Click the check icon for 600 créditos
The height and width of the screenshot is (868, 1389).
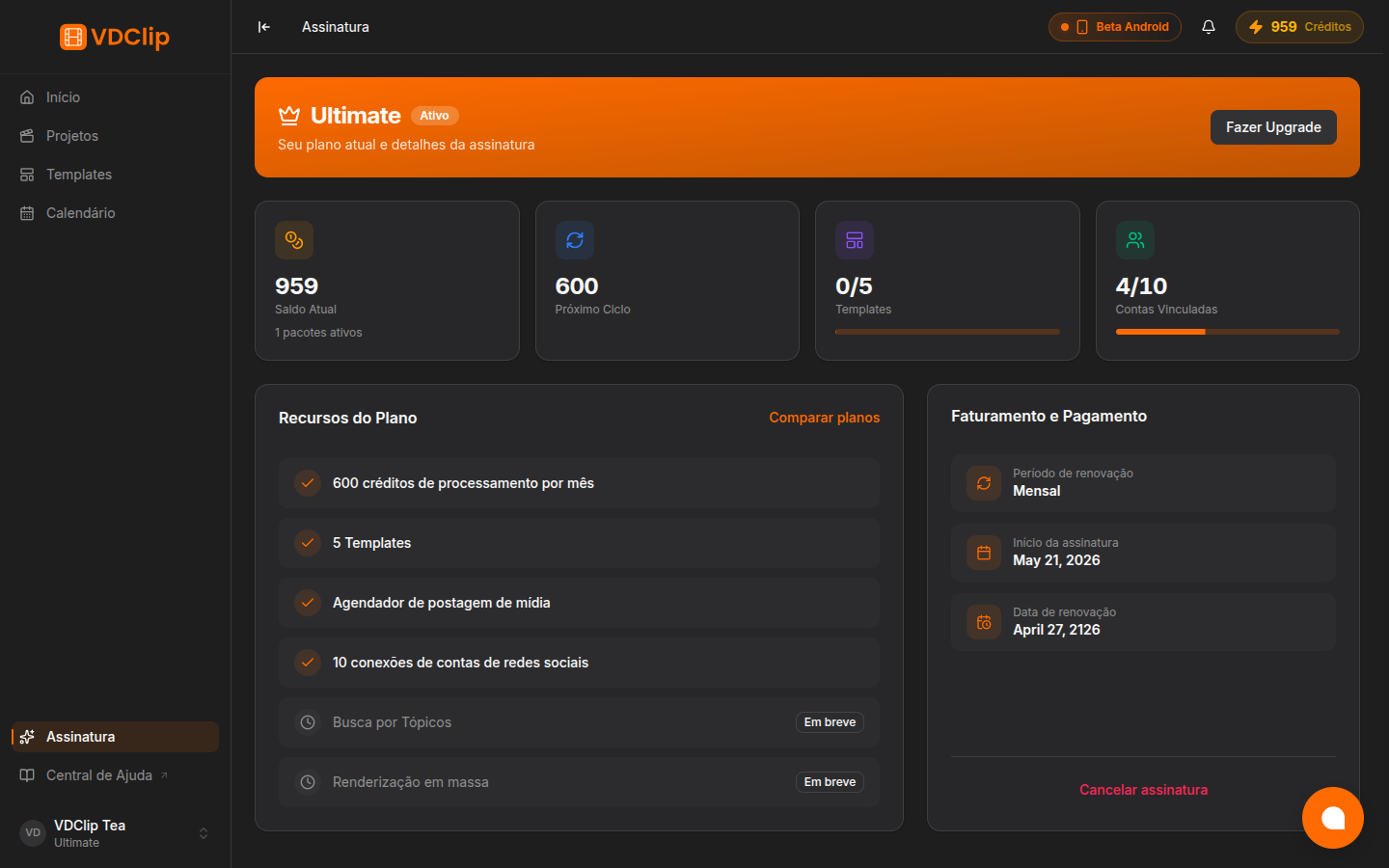pyautogui.click(x=308, y=483)
